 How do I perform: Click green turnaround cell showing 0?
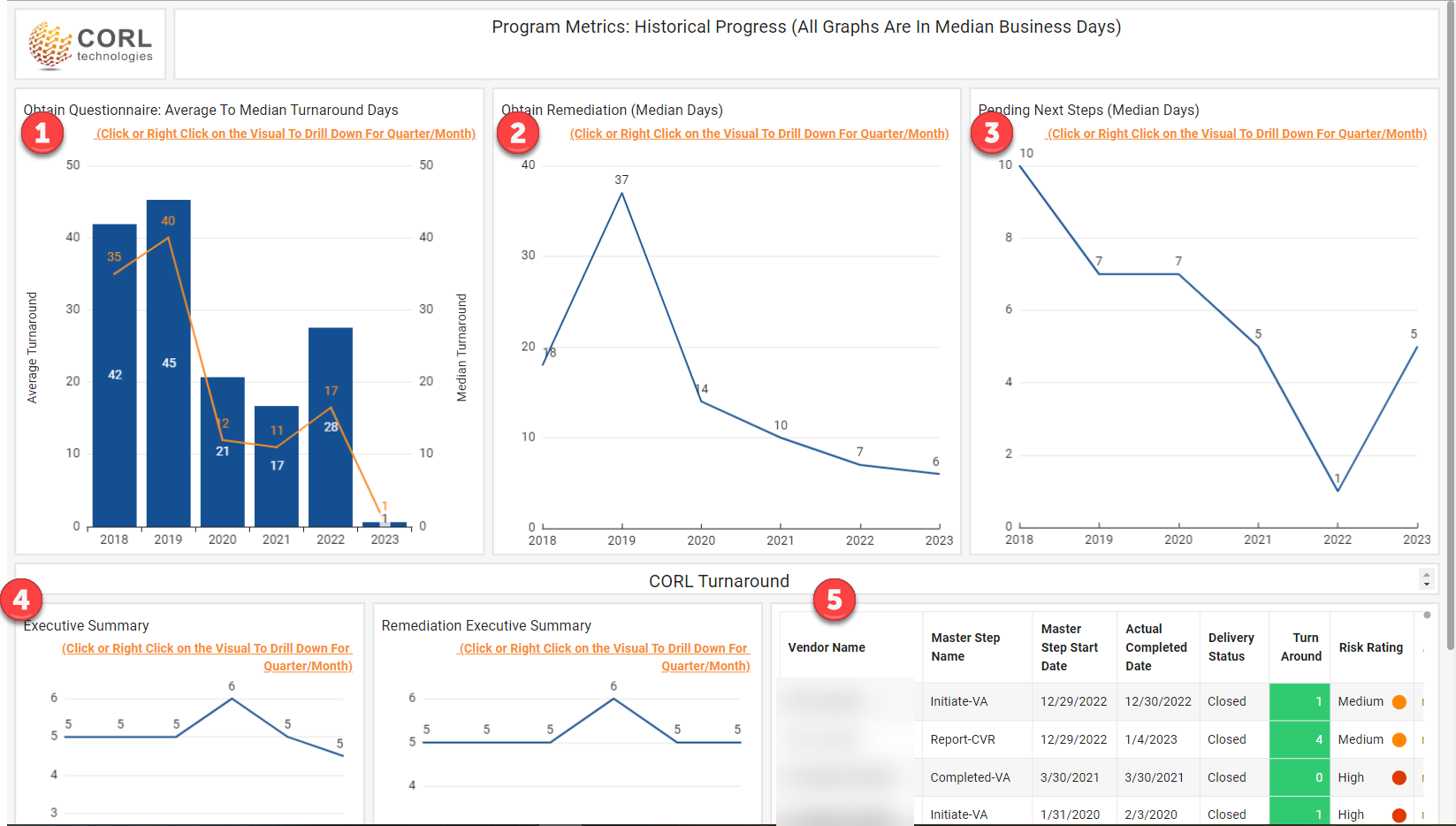point(1300,777)
